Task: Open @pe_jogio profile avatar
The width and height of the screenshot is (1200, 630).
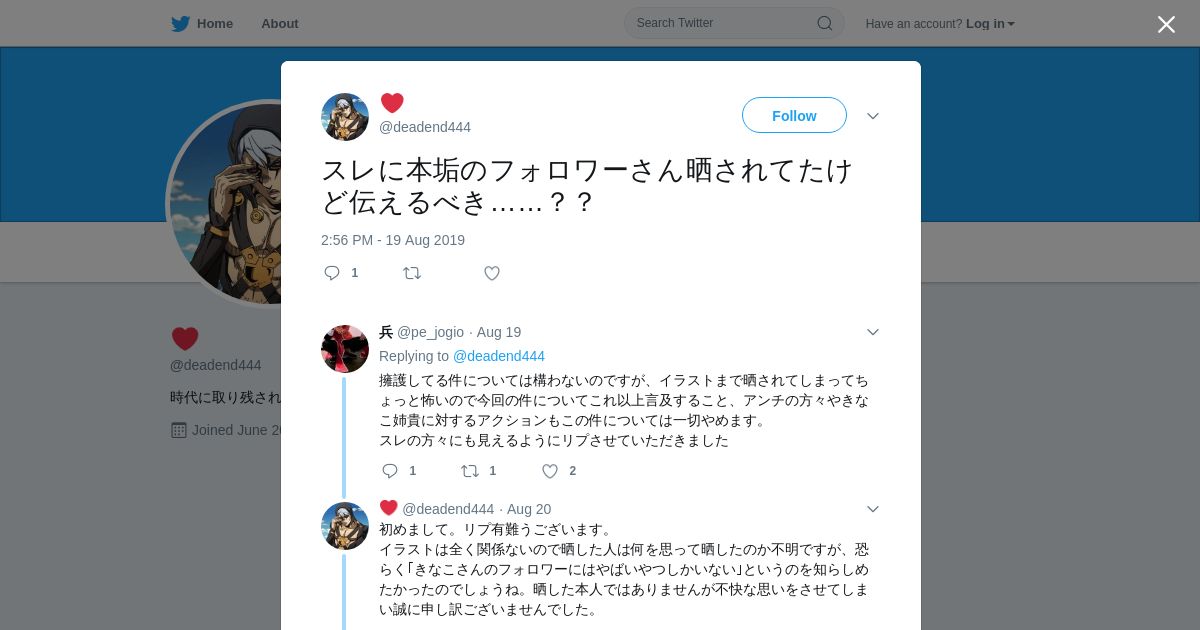Action: [x=345, y=349]
